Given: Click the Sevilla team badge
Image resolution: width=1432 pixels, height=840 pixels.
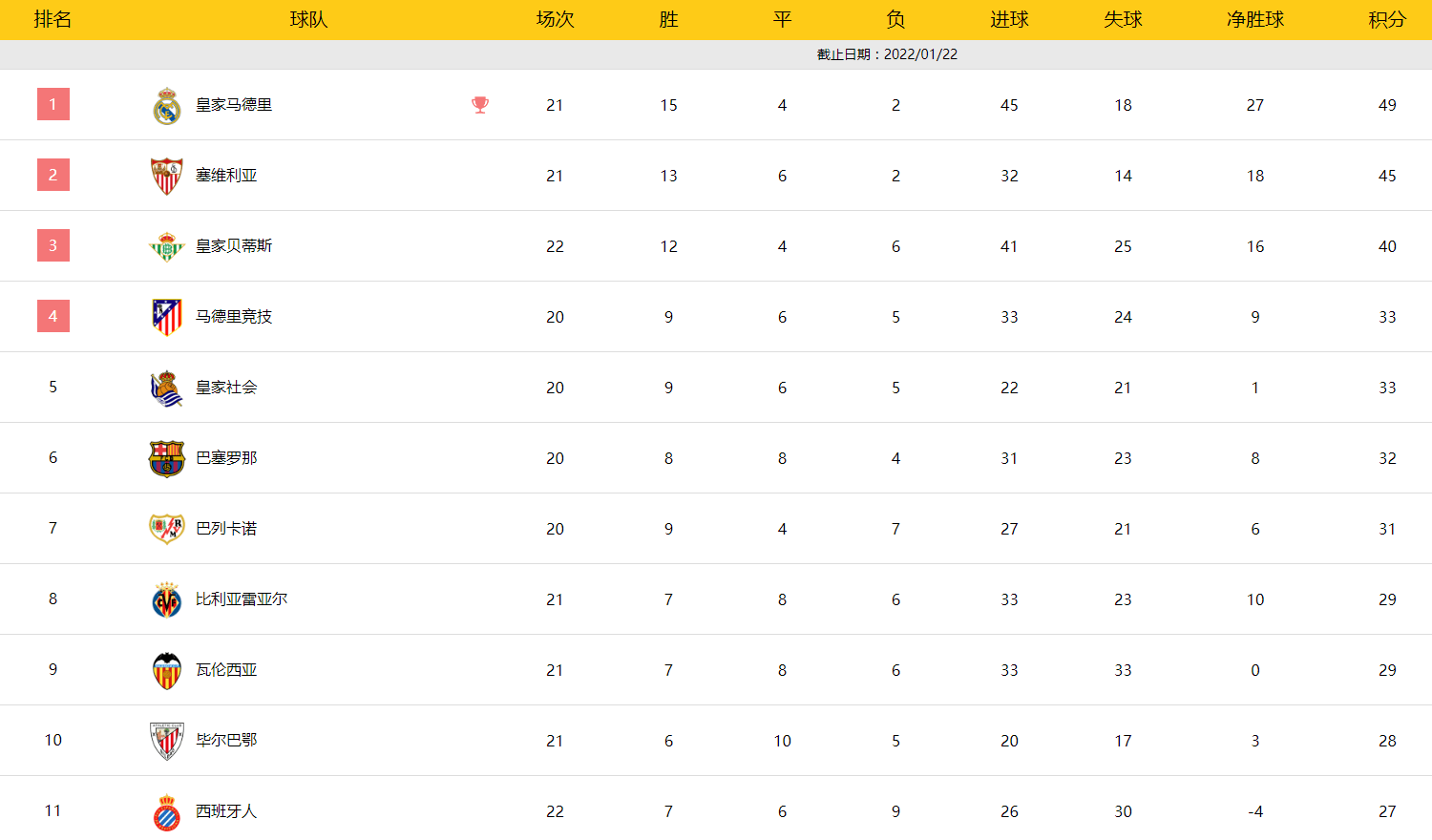Looking at the screenshot, I should pyautogui.click(x=167, y=177).
